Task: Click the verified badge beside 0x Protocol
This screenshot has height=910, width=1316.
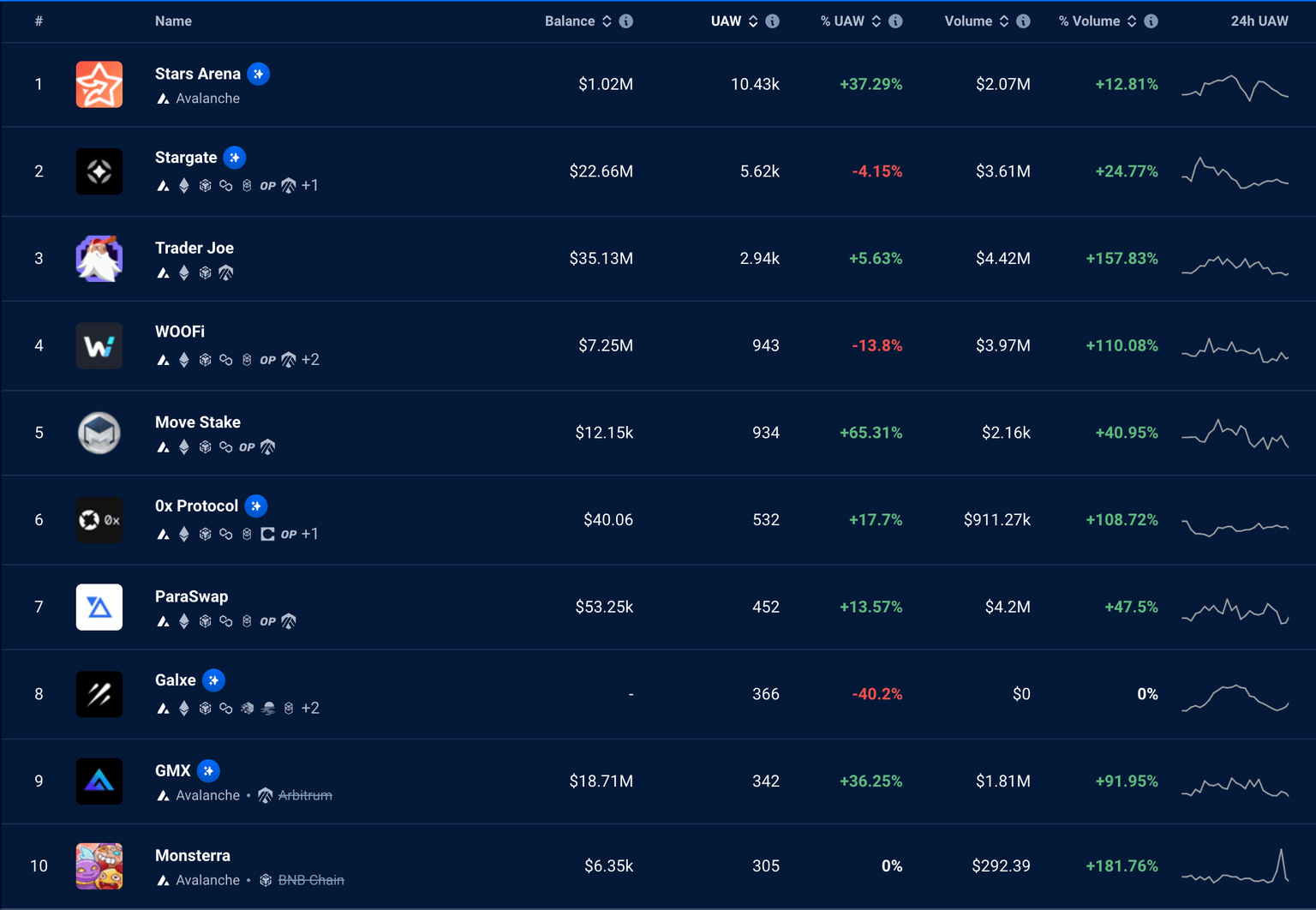Action: click(x=256, y=506)
